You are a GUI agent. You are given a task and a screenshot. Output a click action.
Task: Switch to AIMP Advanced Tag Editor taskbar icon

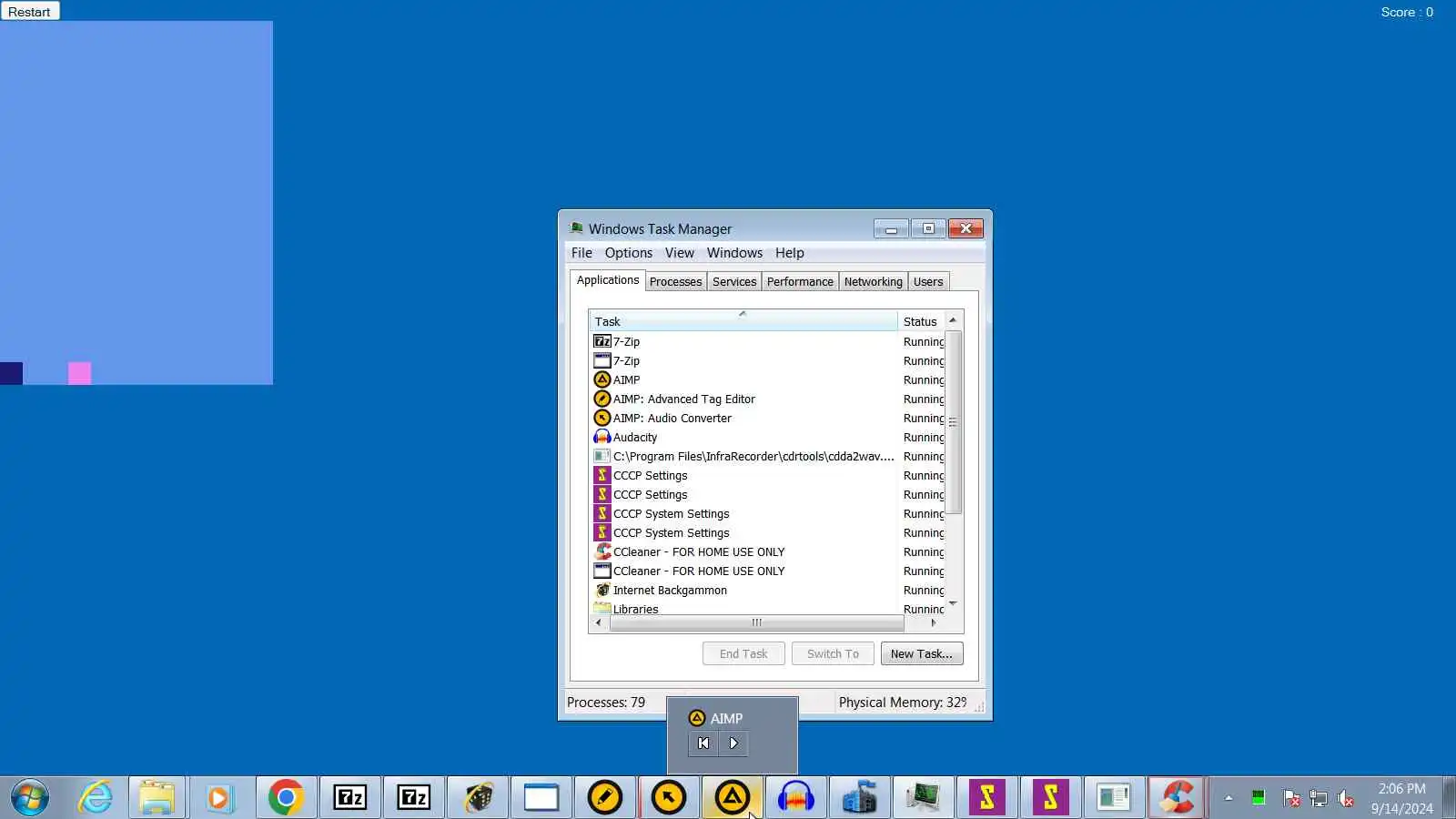(x=605, y=798)
